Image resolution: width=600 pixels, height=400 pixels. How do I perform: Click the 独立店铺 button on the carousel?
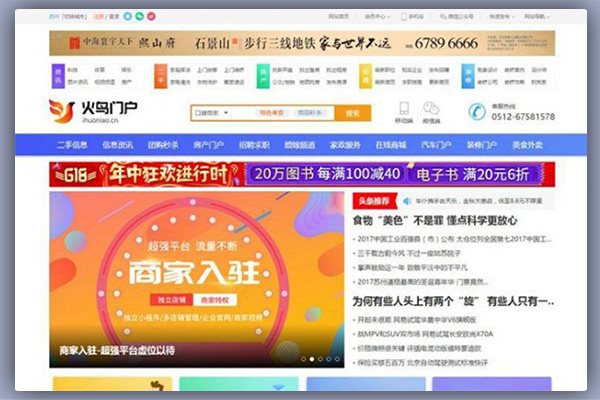(172, 300)
